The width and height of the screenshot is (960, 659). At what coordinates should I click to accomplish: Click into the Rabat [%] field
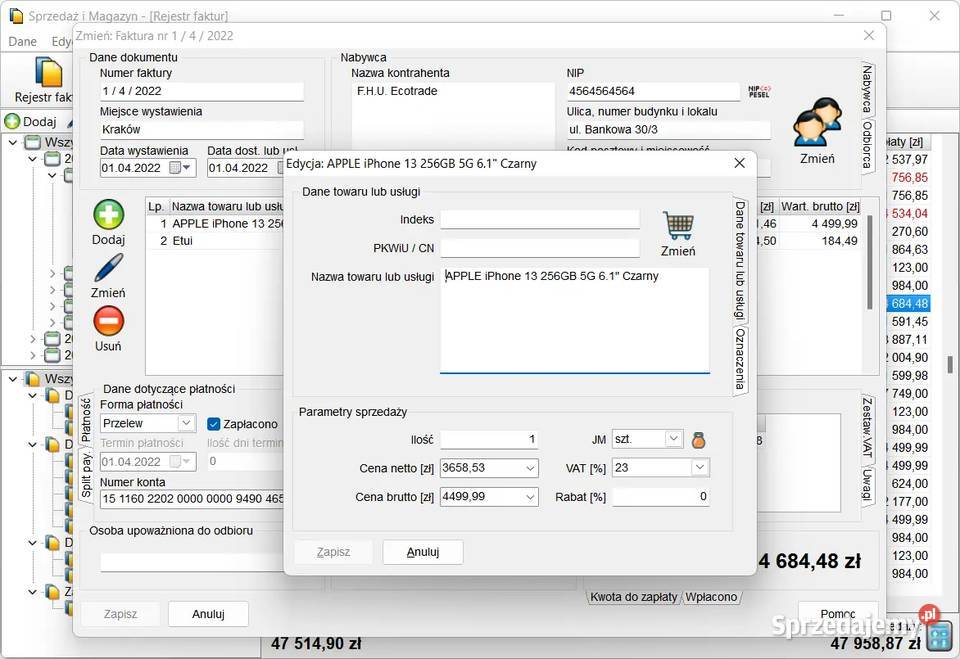coord(660,497)
